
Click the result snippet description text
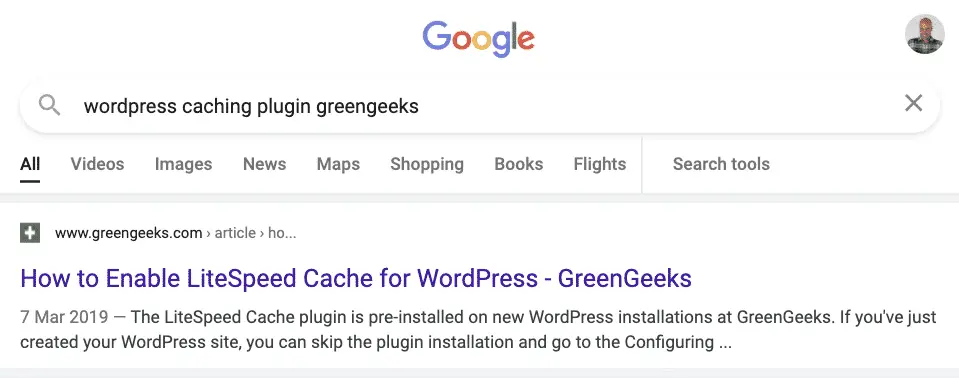click(x=478, y=330)
